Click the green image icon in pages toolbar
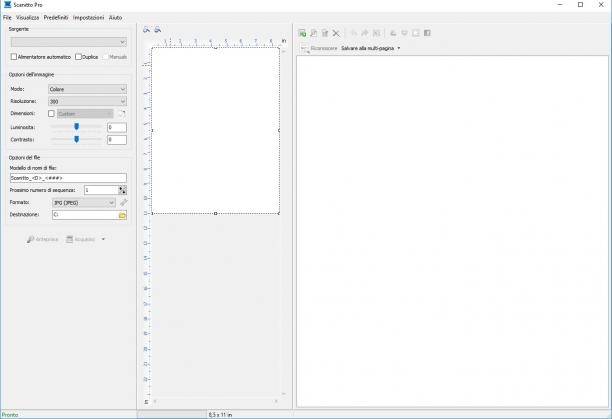Image resolution: width=612 pixels, height=419 pixels. [x=302, y=33]
